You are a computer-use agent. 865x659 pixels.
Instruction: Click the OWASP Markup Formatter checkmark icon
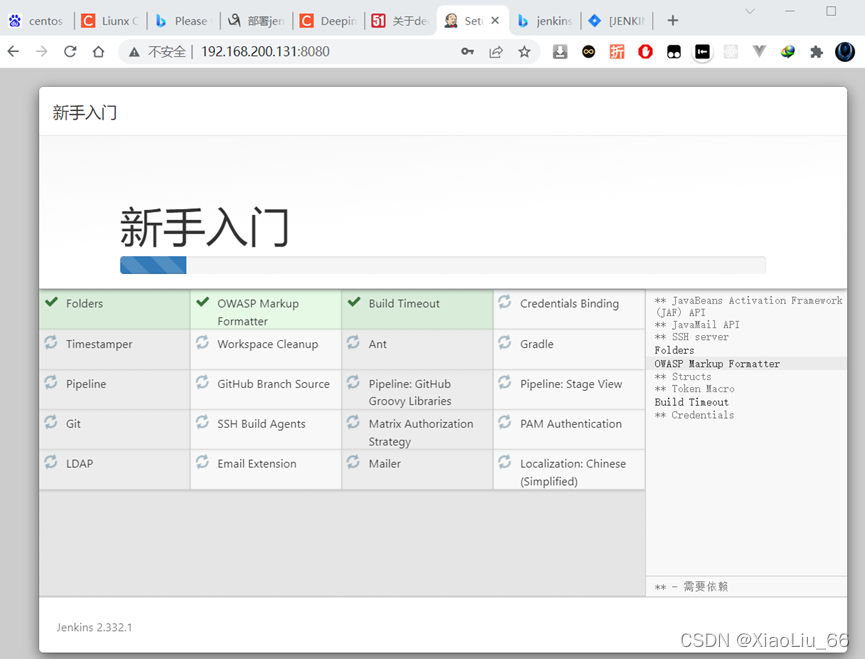coord(203,302)
